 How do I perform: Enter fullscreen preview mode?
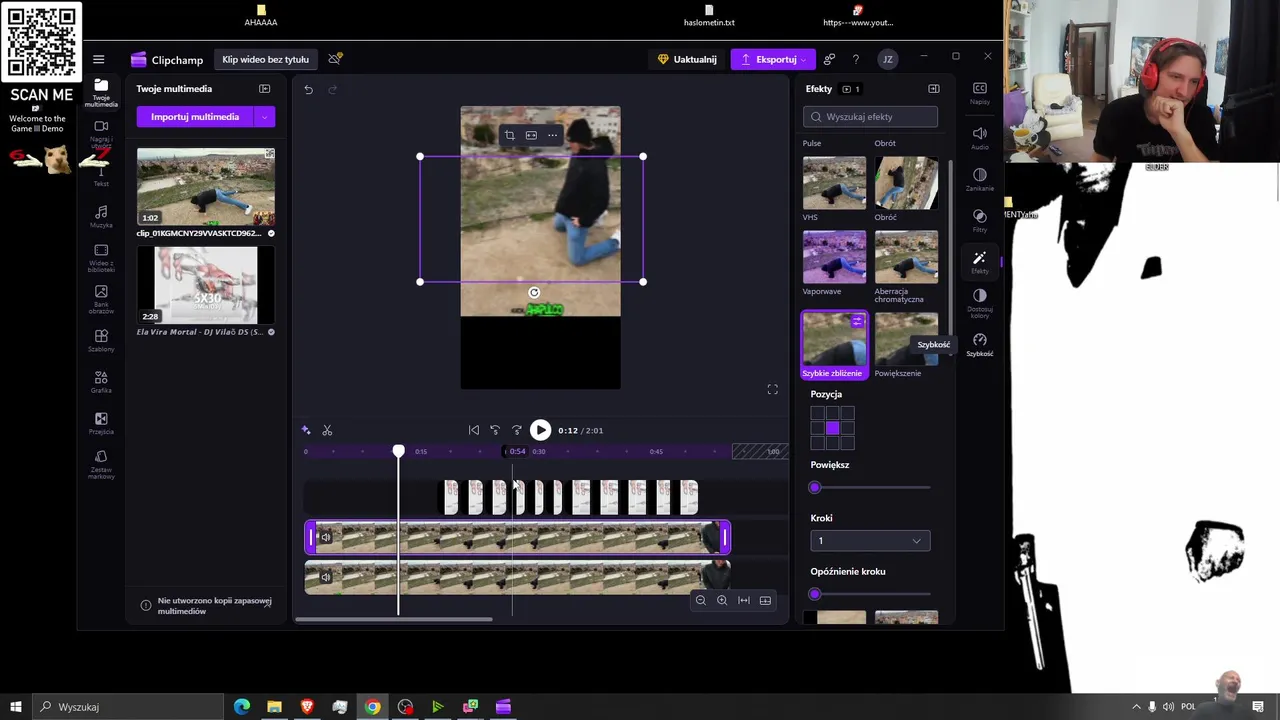[x=772, y=389]
